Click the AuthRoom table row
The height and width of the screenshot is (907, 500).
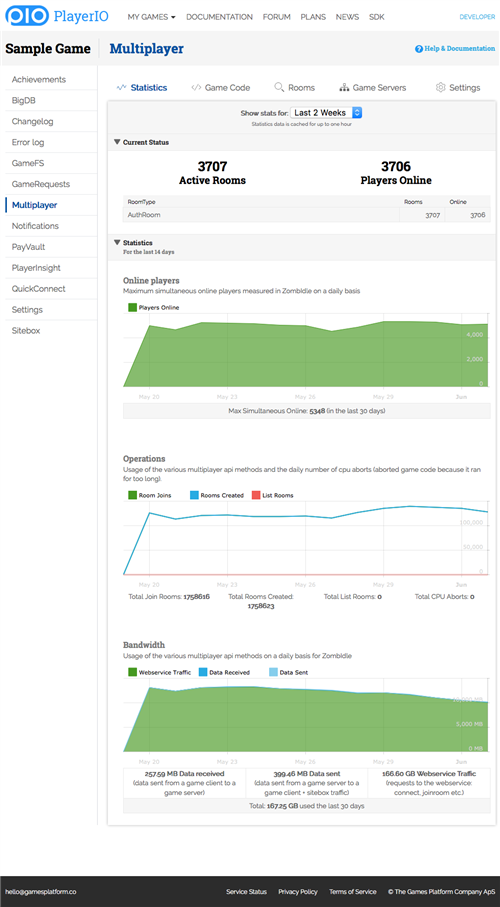pyautogui.click(x=307, y=215)
